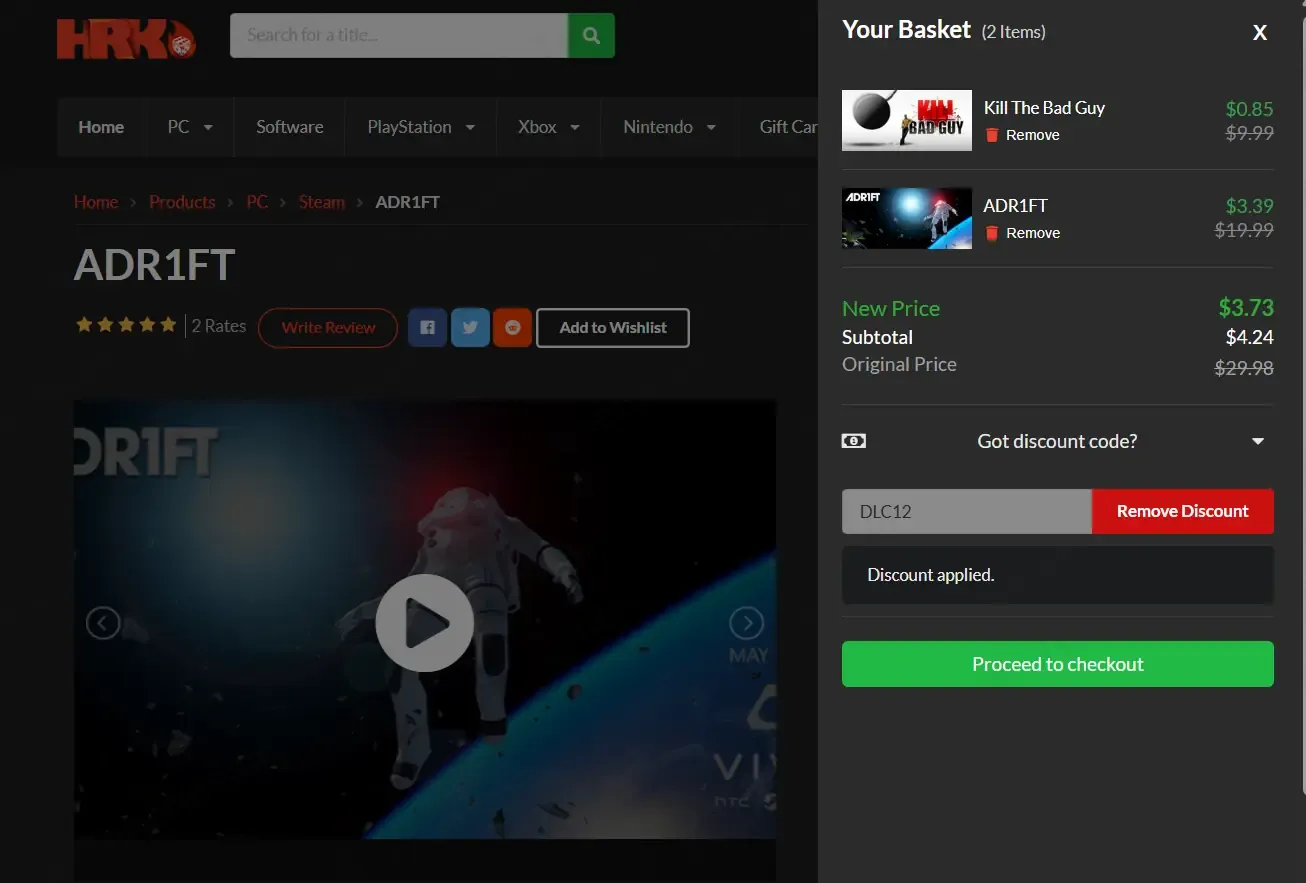Expand the PC menu dropdown

tap(190, 127)
